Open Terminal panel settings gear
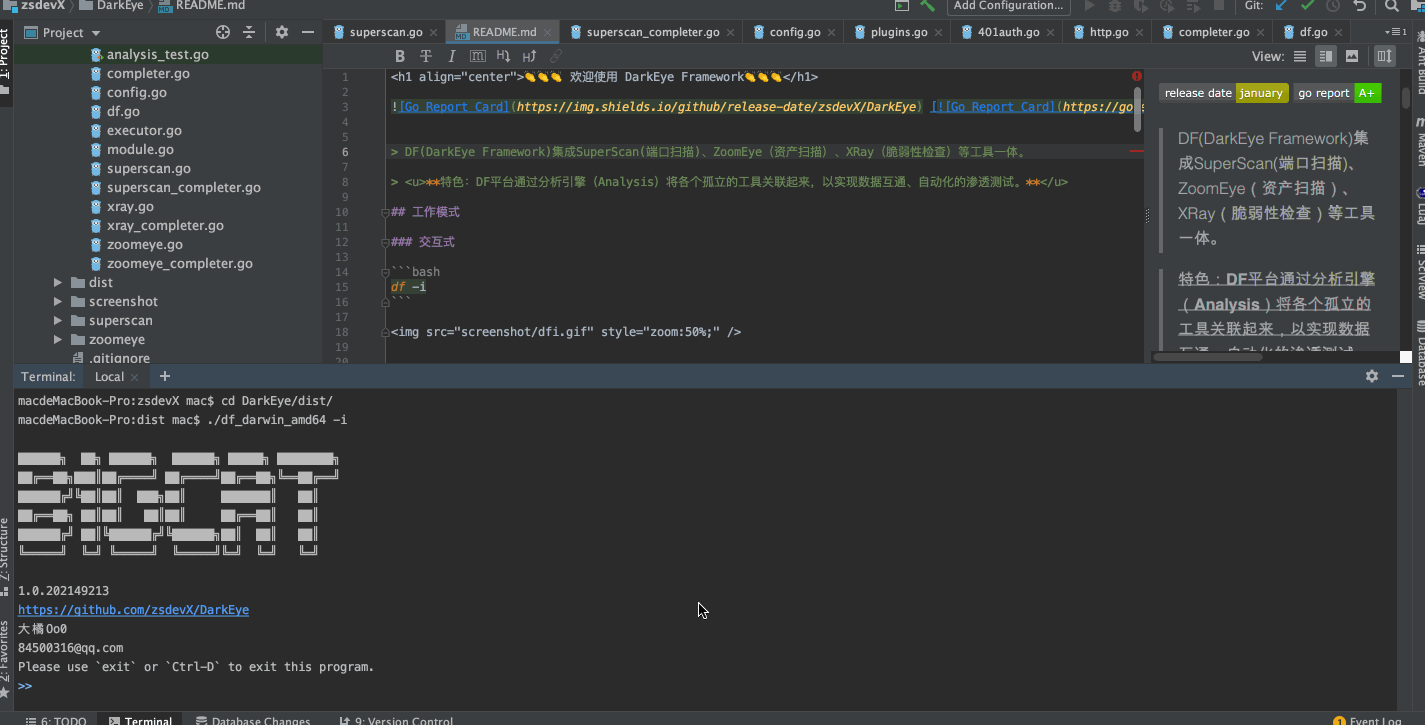Screen dimensions: 1425x725 coord(1372,376)
